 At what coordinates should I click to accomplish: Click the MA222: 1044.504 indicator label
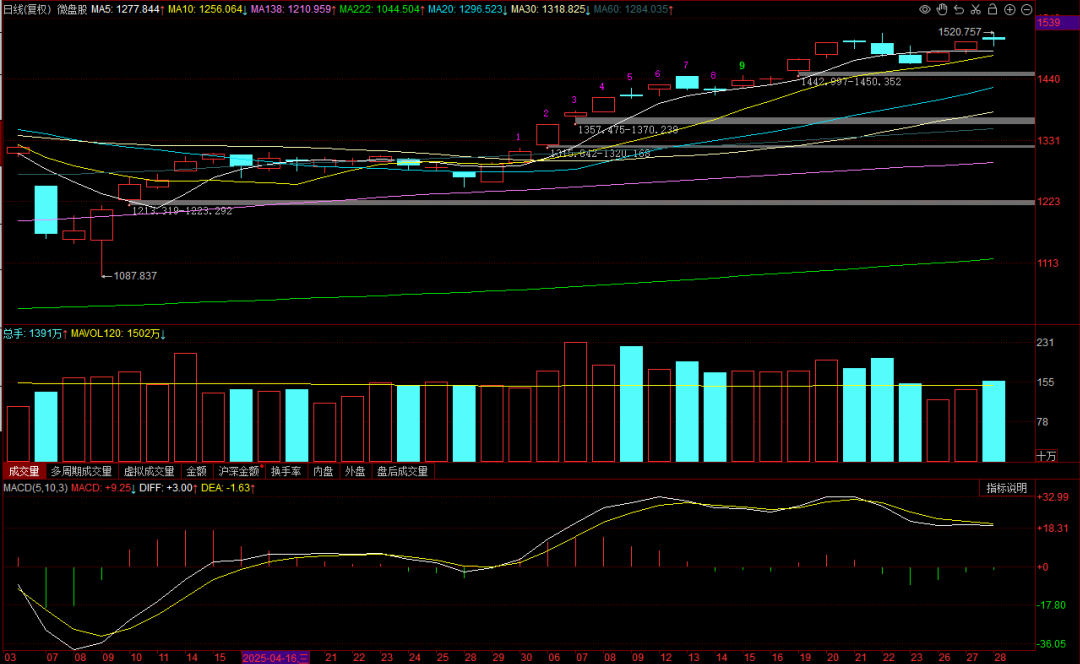click(382, 10)
